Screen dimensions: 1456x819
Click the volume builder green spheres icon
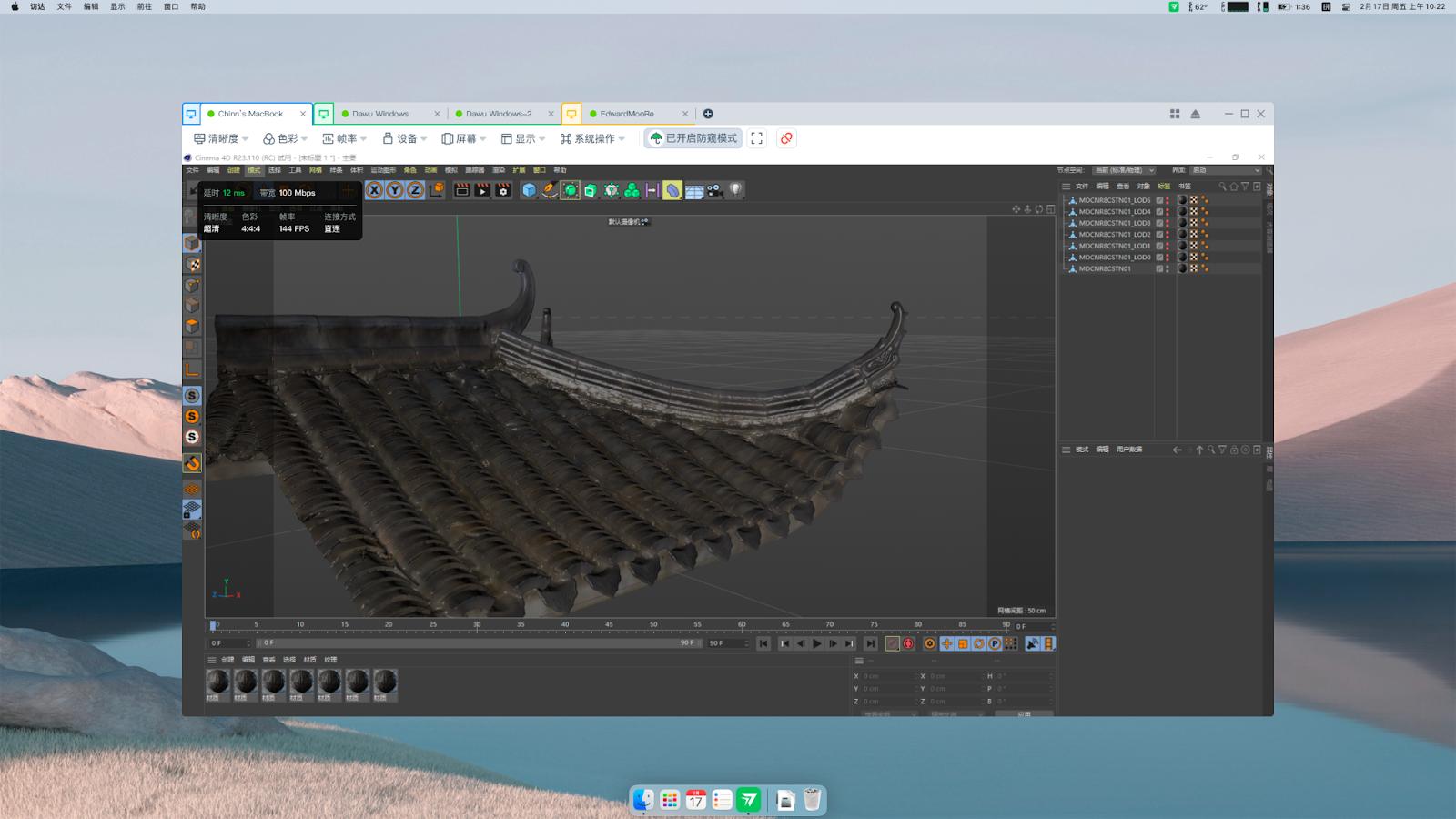tap(632, 190)
